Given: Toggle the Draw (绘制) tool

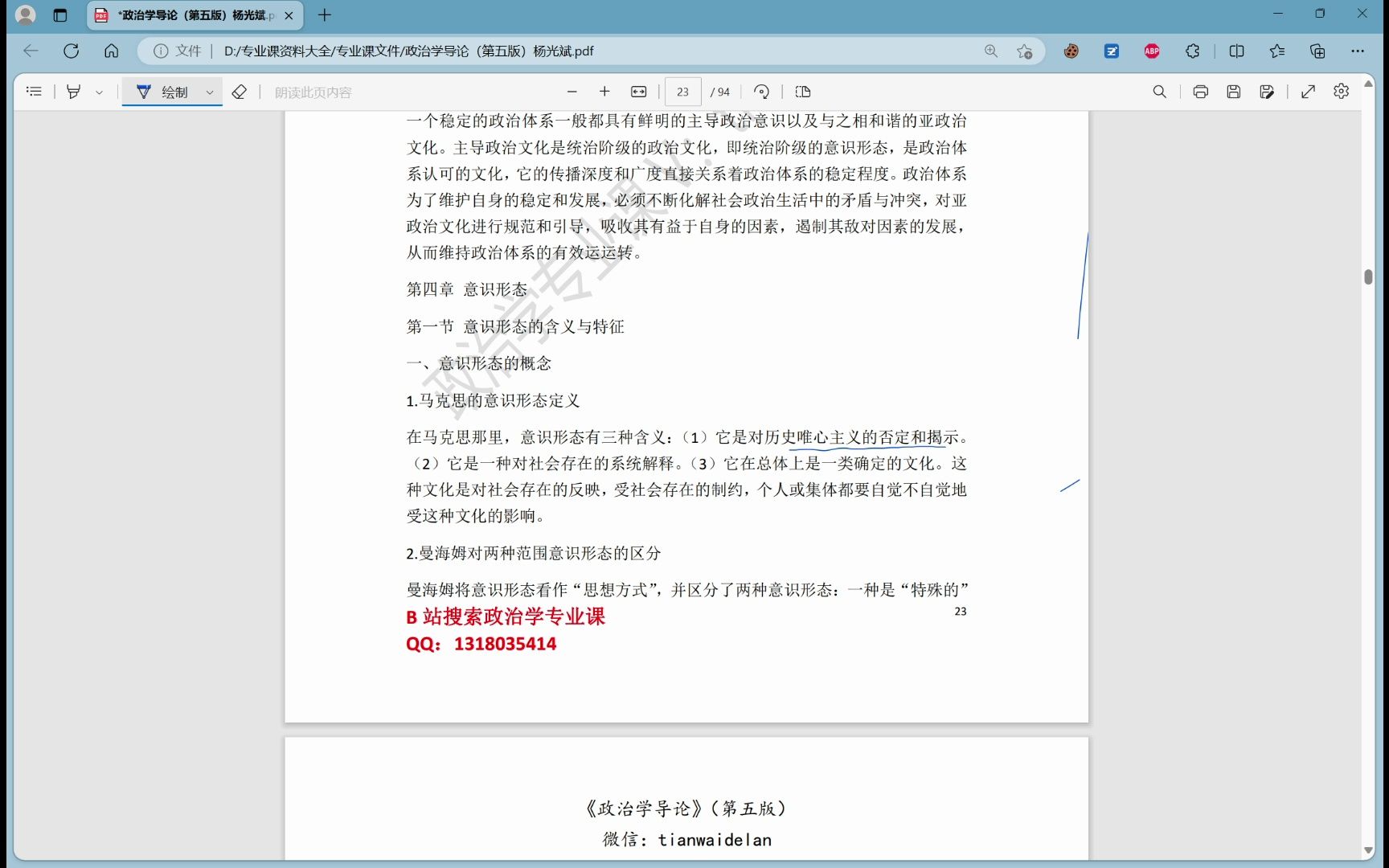Looking at the screenshot, I should click(x=162, y=92).
